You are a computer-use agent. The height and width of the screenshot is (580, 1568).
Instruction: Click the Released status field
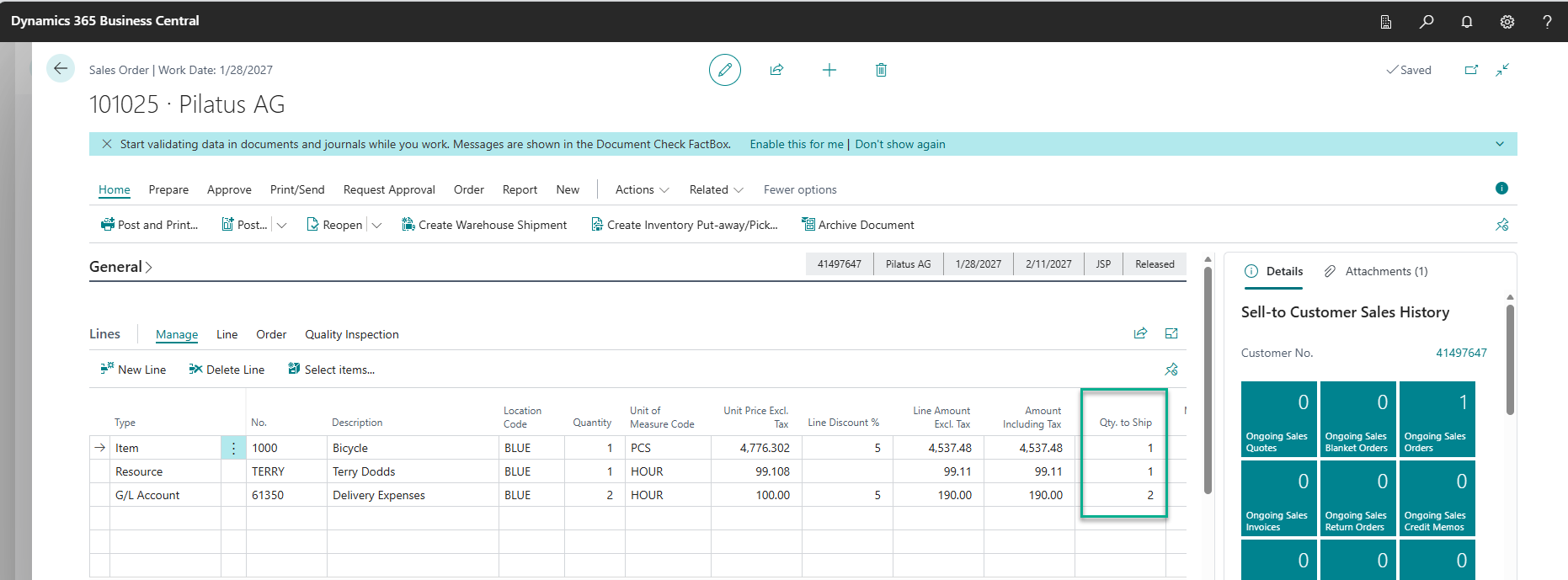[x=1155, y=264]
